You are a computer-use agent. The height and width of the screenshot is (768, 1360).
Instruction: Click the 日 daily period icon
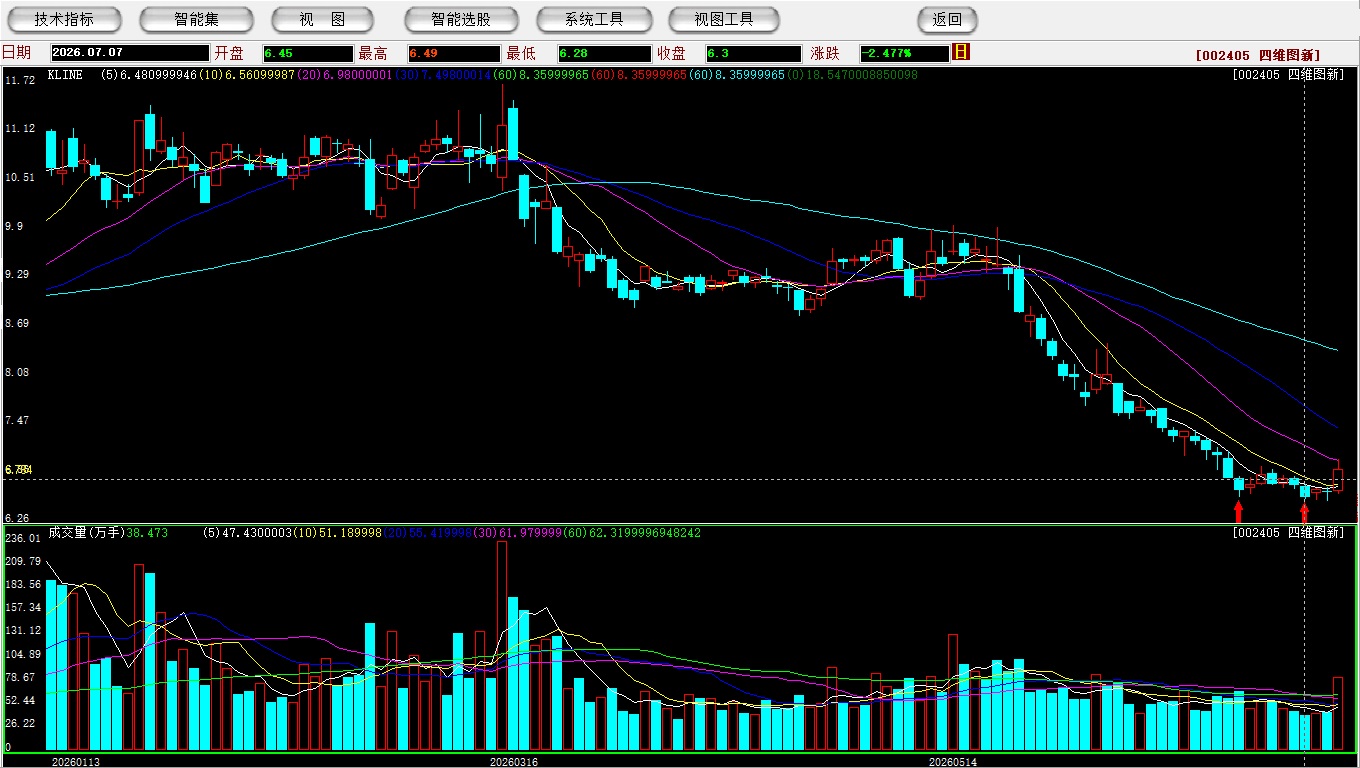point(961,52)
